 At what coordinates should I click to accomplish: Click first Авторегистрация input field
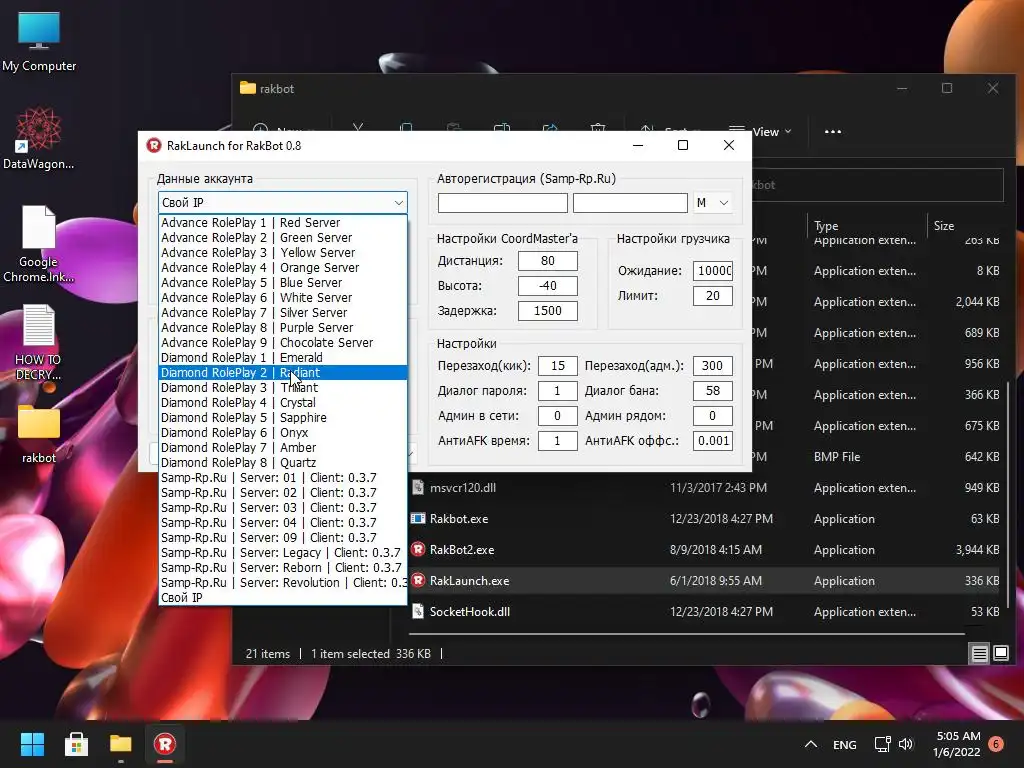(502, 203)
